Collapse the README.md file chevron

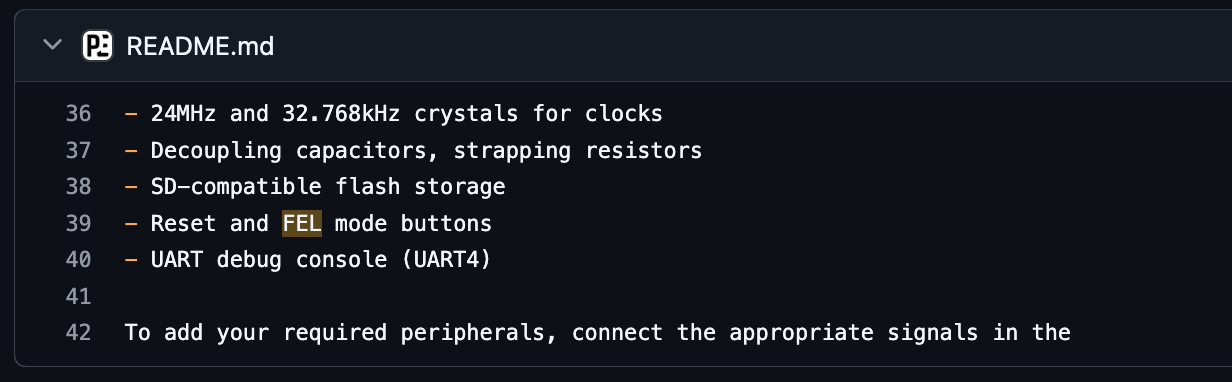49,45
